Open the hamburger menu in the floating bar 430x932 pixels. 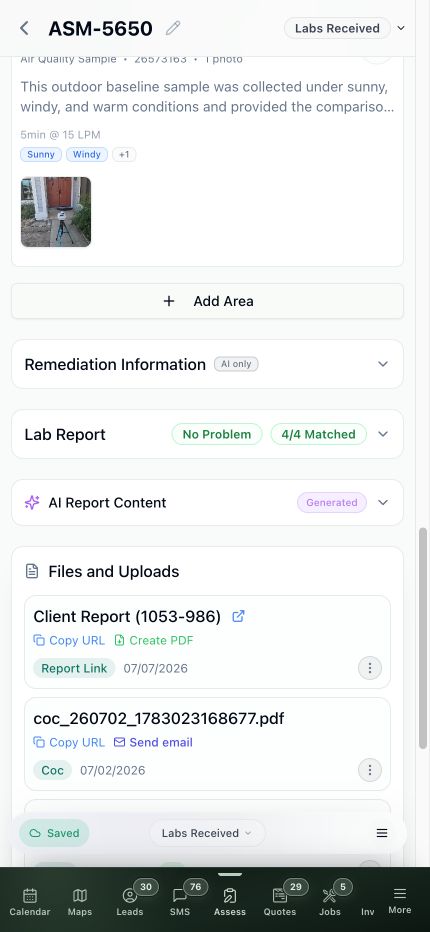click(x=382, y=833)
